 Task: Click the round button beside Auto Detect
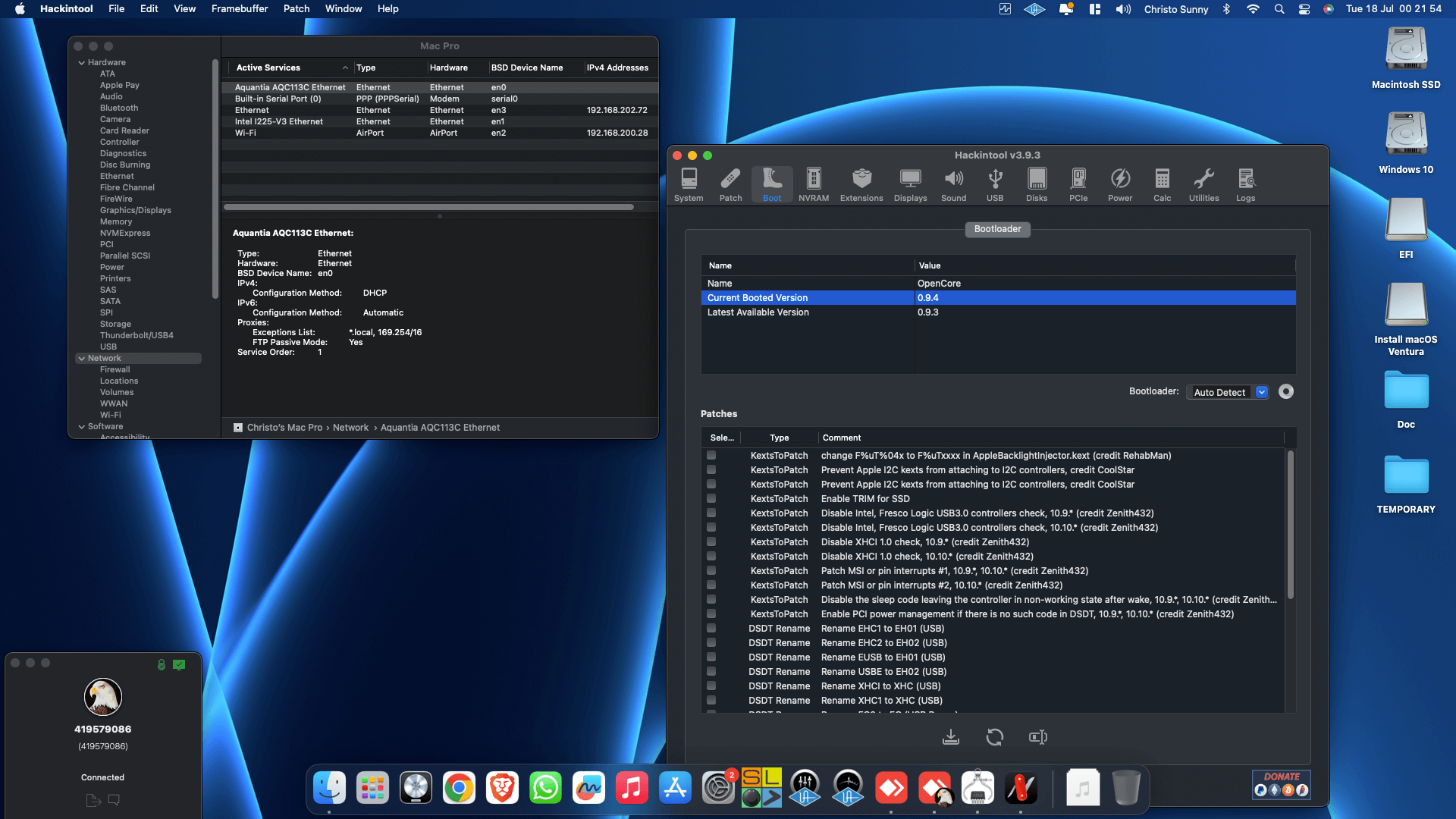pos(1286,391)
